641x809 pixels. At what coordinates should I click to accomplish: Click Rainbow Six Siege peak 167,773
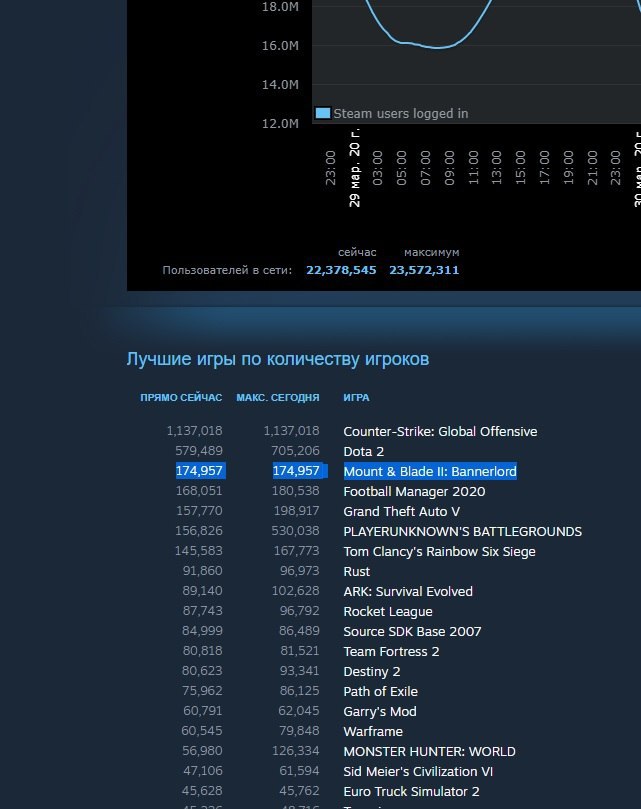pos(296,551)
